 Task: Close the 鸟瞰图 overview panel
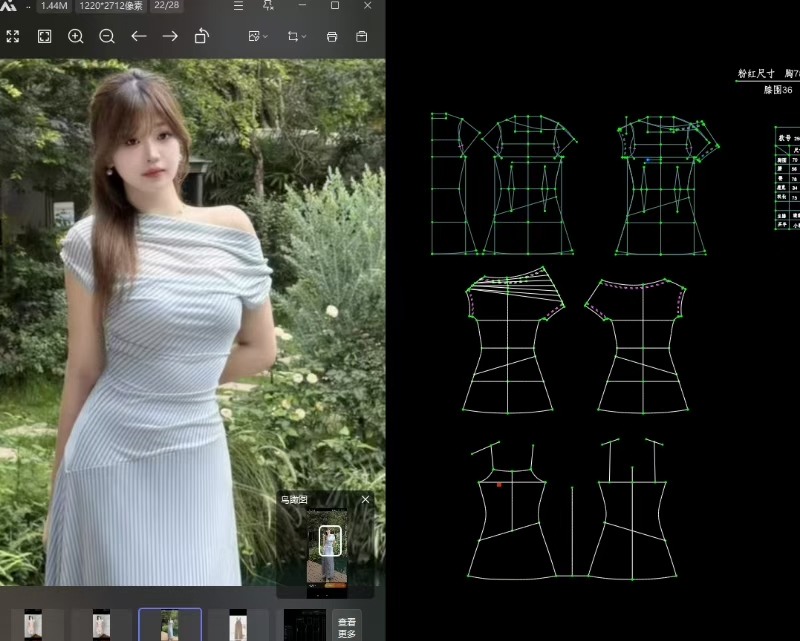[x=365, y=499]
